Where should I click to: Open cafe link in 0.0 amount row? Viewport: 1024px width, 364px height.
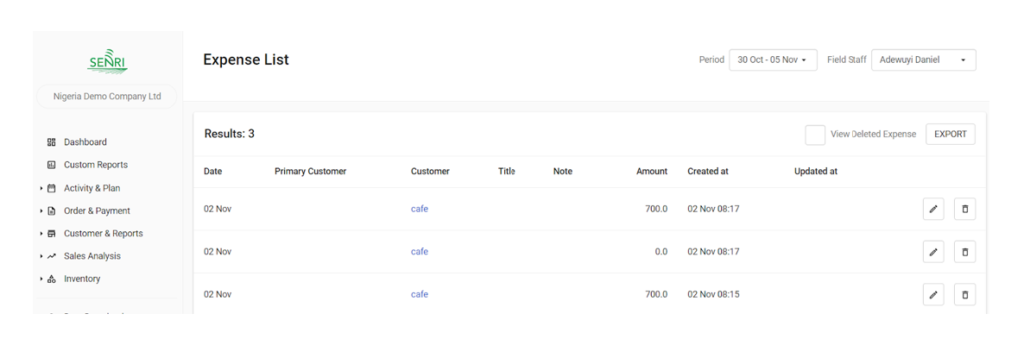419,252
